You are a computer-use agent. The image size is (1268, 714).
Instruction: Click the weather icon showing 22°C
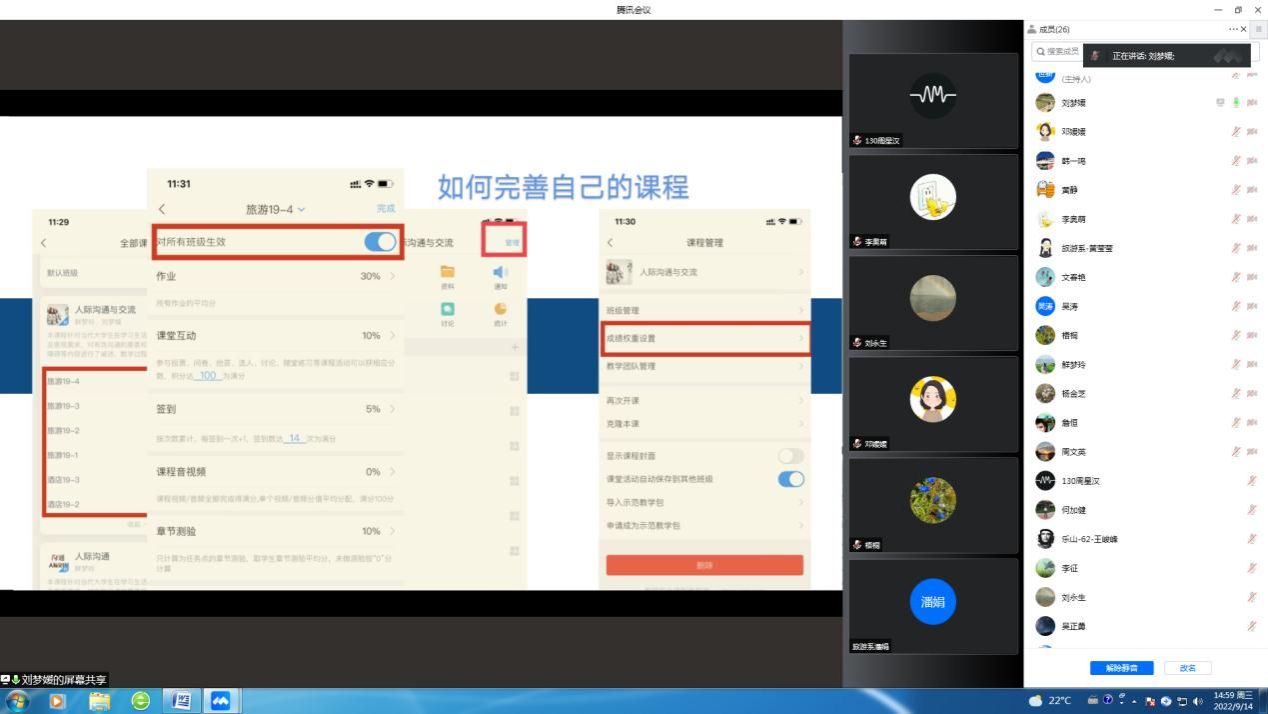1036,701
